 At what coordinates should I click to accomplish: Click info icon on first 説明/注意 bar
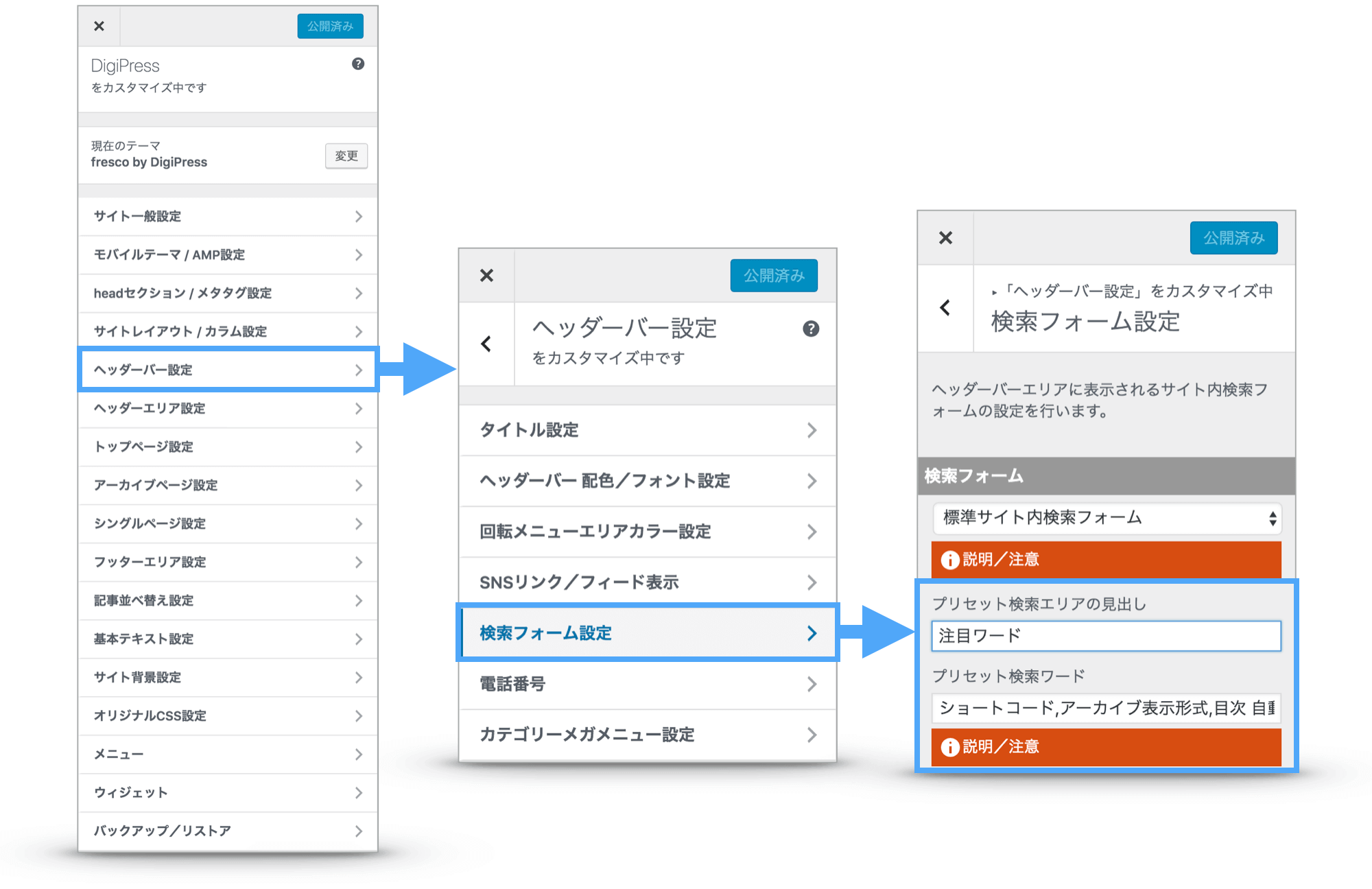tap(949, 560)
